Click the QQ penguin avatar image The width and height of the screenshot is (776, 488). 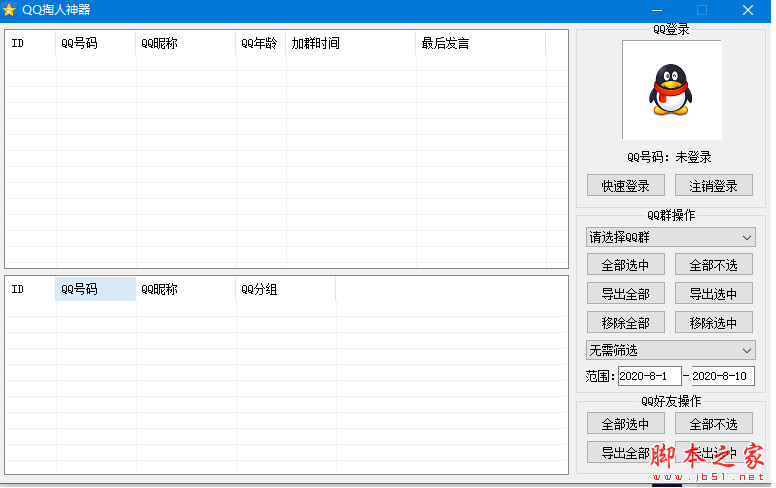[x=670, y=90]
